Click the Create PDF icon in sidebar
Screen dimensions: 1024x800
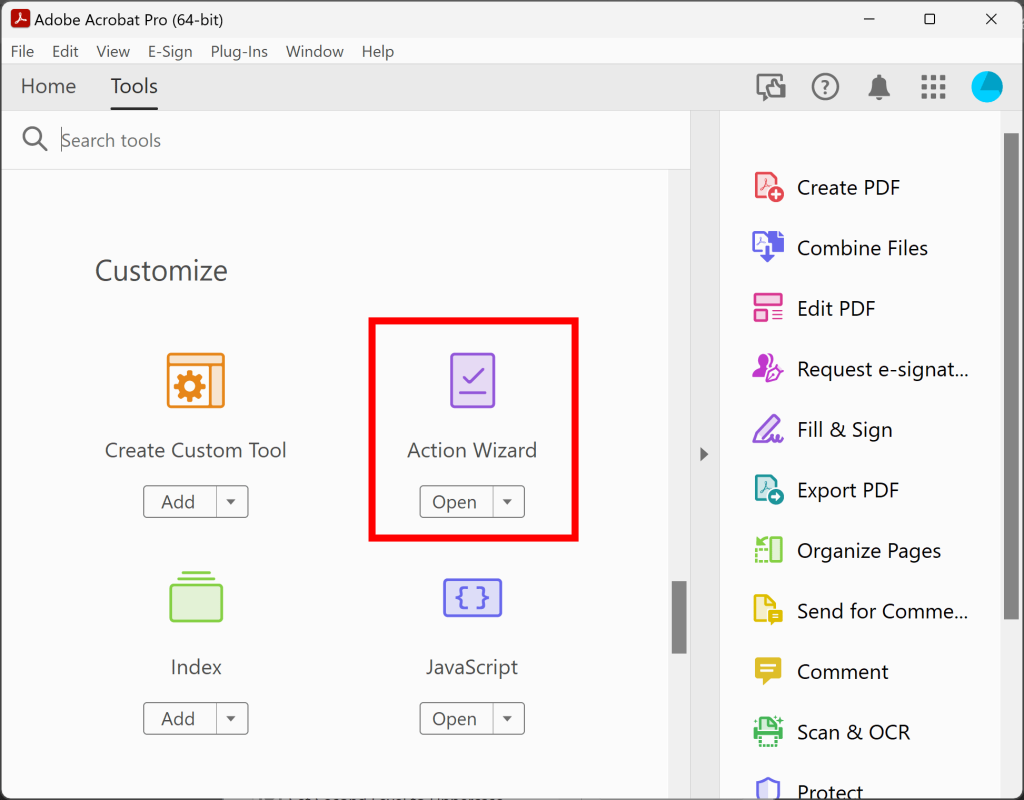pyautogui.click(x=768, y=187)
